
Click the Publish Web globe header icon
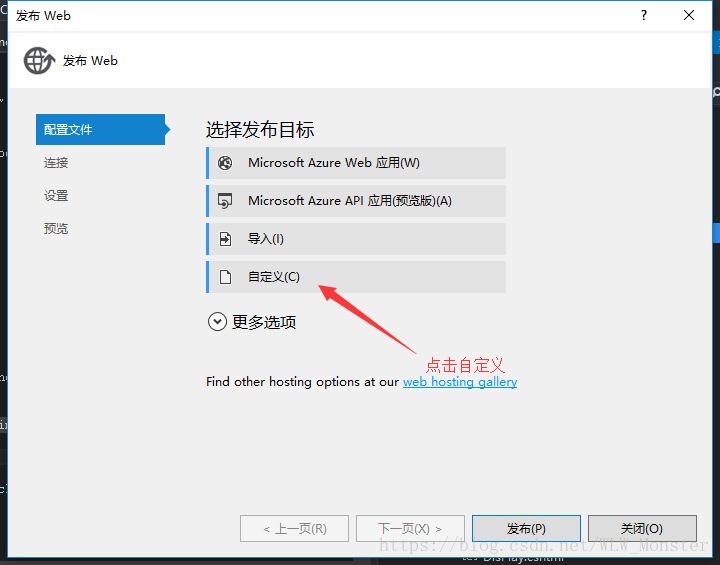(x=39, y=61)
